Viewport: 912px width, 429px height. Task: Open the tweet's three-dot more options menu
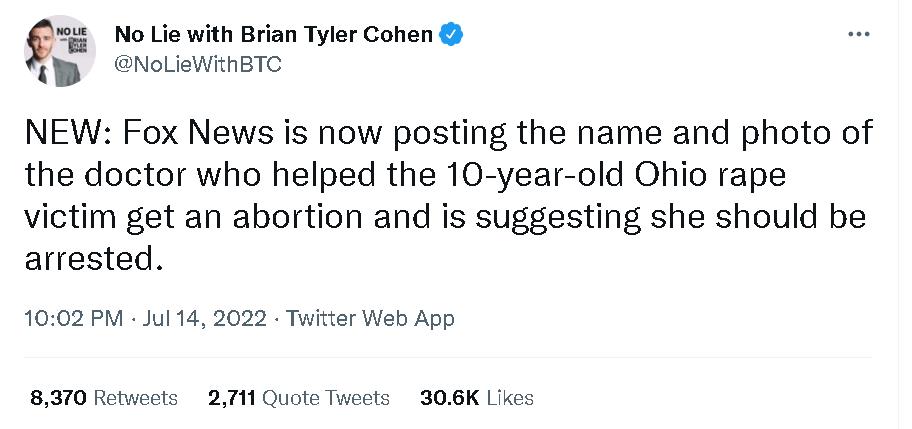tap(858, 34)
